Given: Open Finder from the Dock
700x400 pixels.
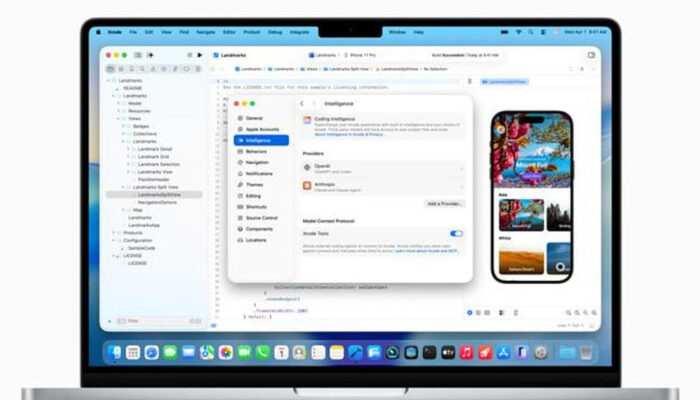Looking at the screenshot, I should [x=114, y=352].
